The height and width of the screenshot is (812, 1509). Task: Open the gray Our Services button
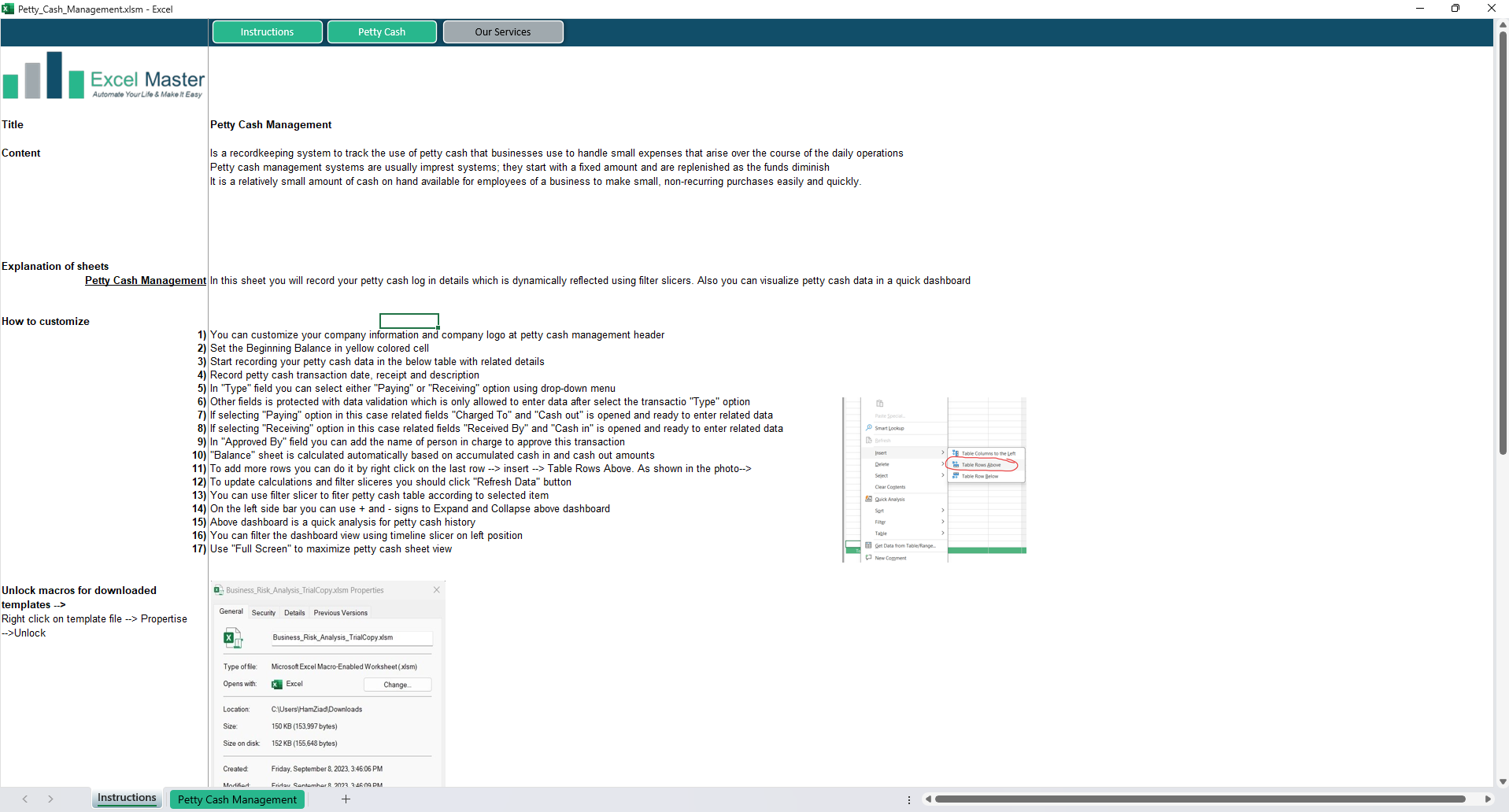(502, 32)
